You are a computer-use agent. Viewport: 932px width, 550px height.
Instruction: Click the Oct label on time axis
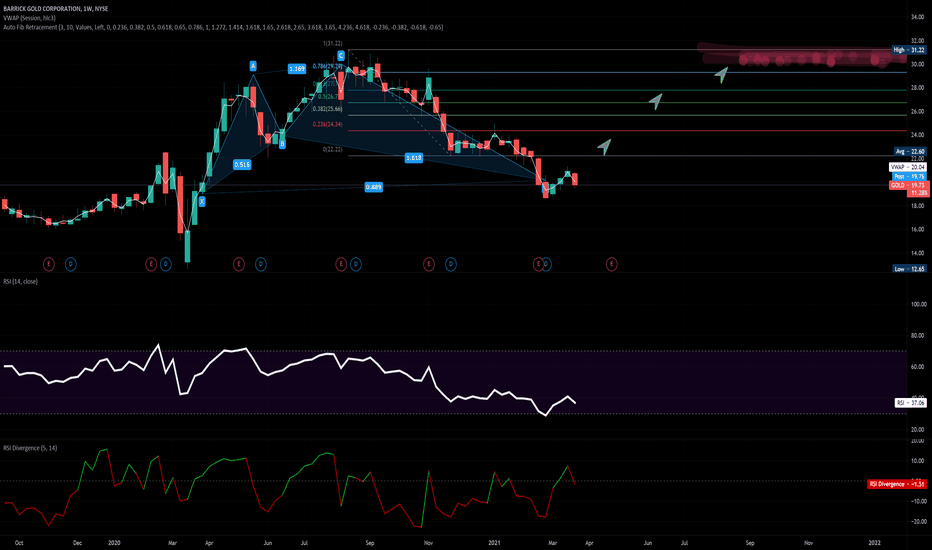[x=18, y=542]
